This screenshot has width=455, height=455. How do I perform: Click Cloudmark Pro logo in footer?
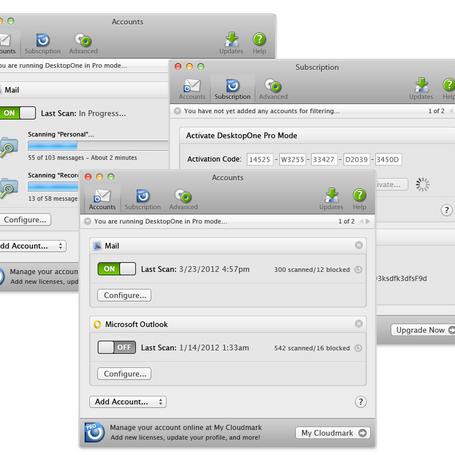(95, 432)
